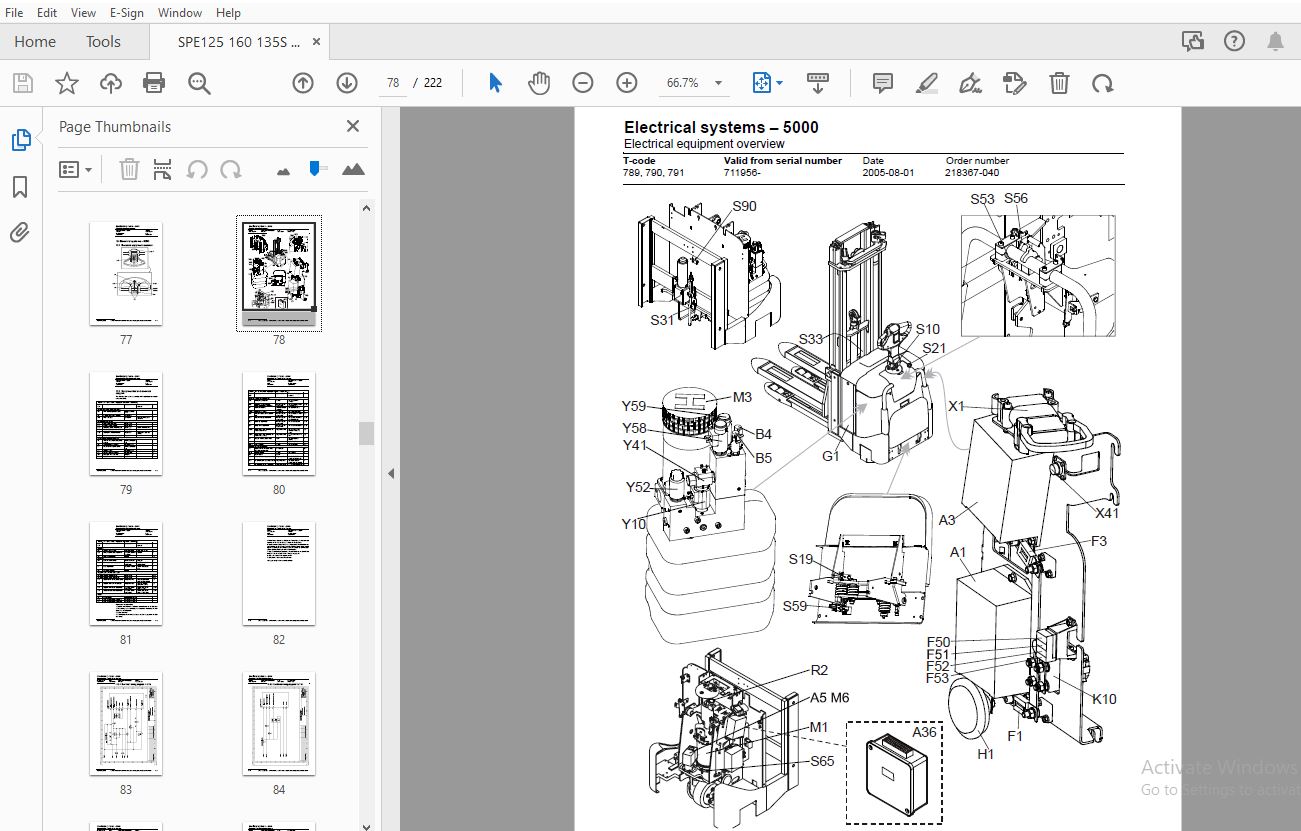Click the page number input field
This screenshot has height=831, width=1301.
point(394,83)
